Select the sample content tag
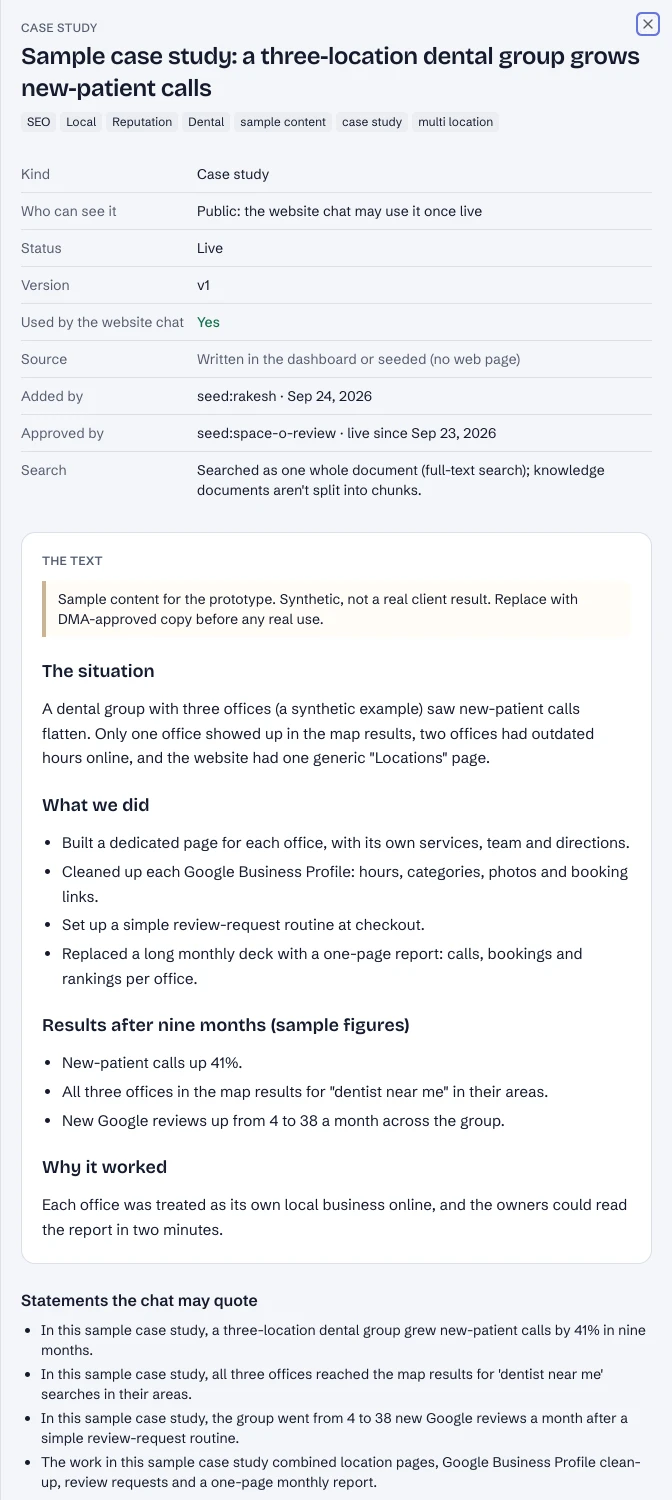The height and width of the screenshot is (1500, 672). point(283,122)
